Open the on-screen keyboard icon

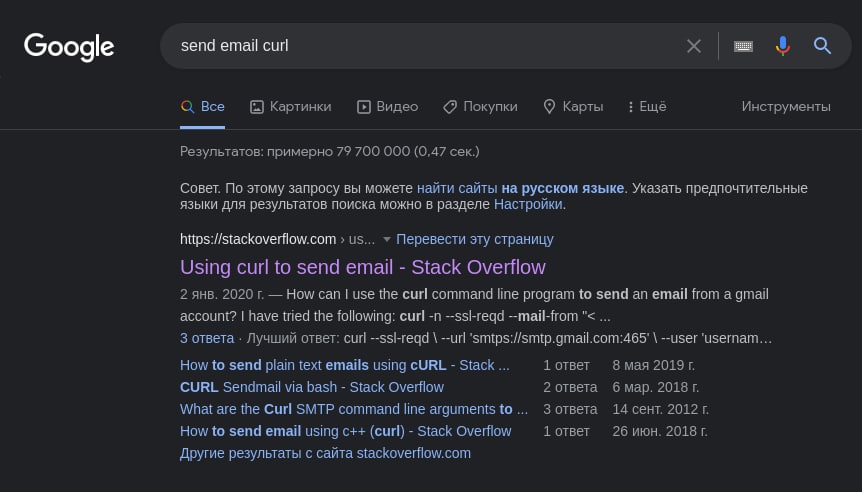(743, 46)
